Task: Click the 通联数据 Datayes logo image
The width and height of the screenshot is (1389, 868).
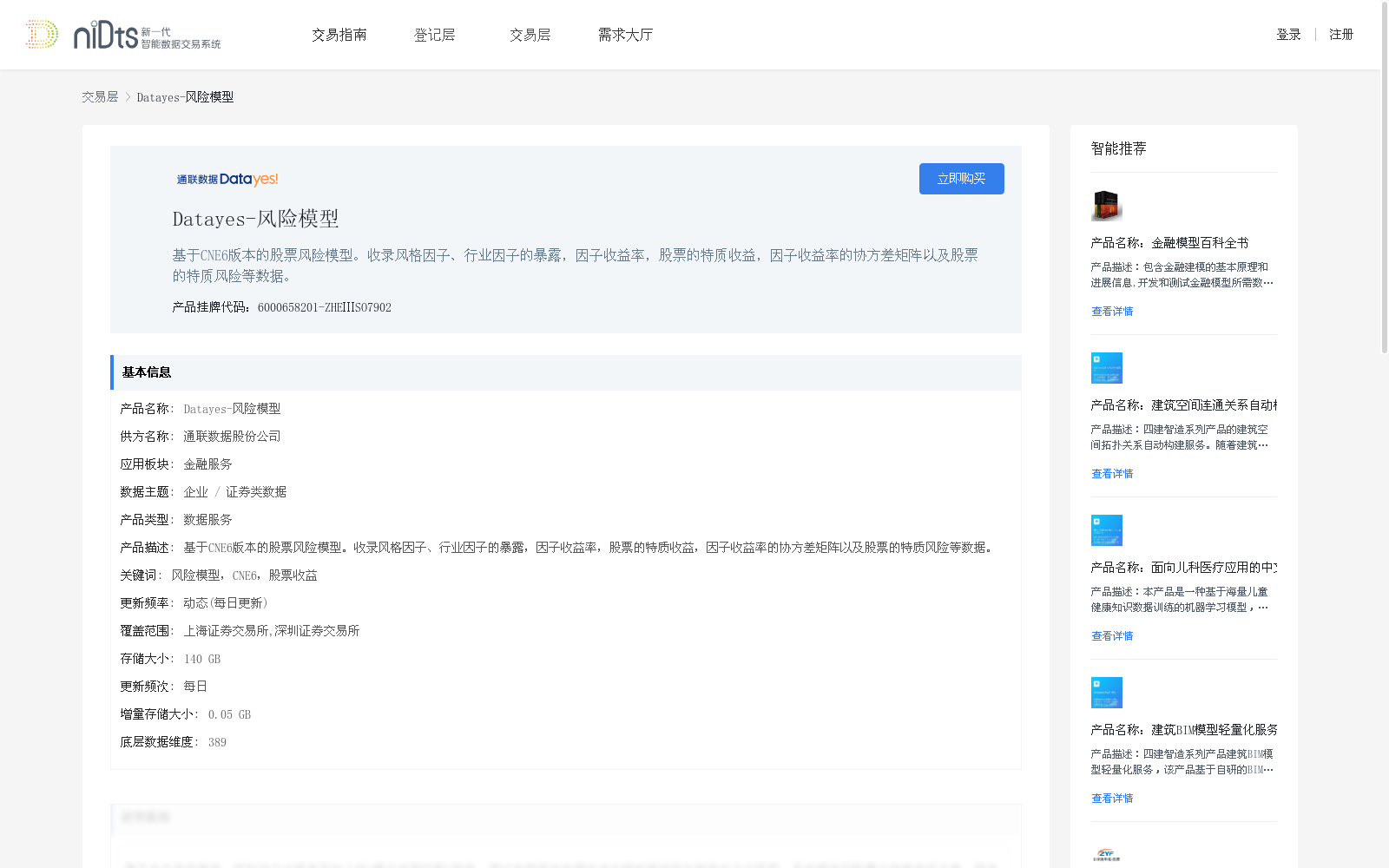Action: (227, 179)
